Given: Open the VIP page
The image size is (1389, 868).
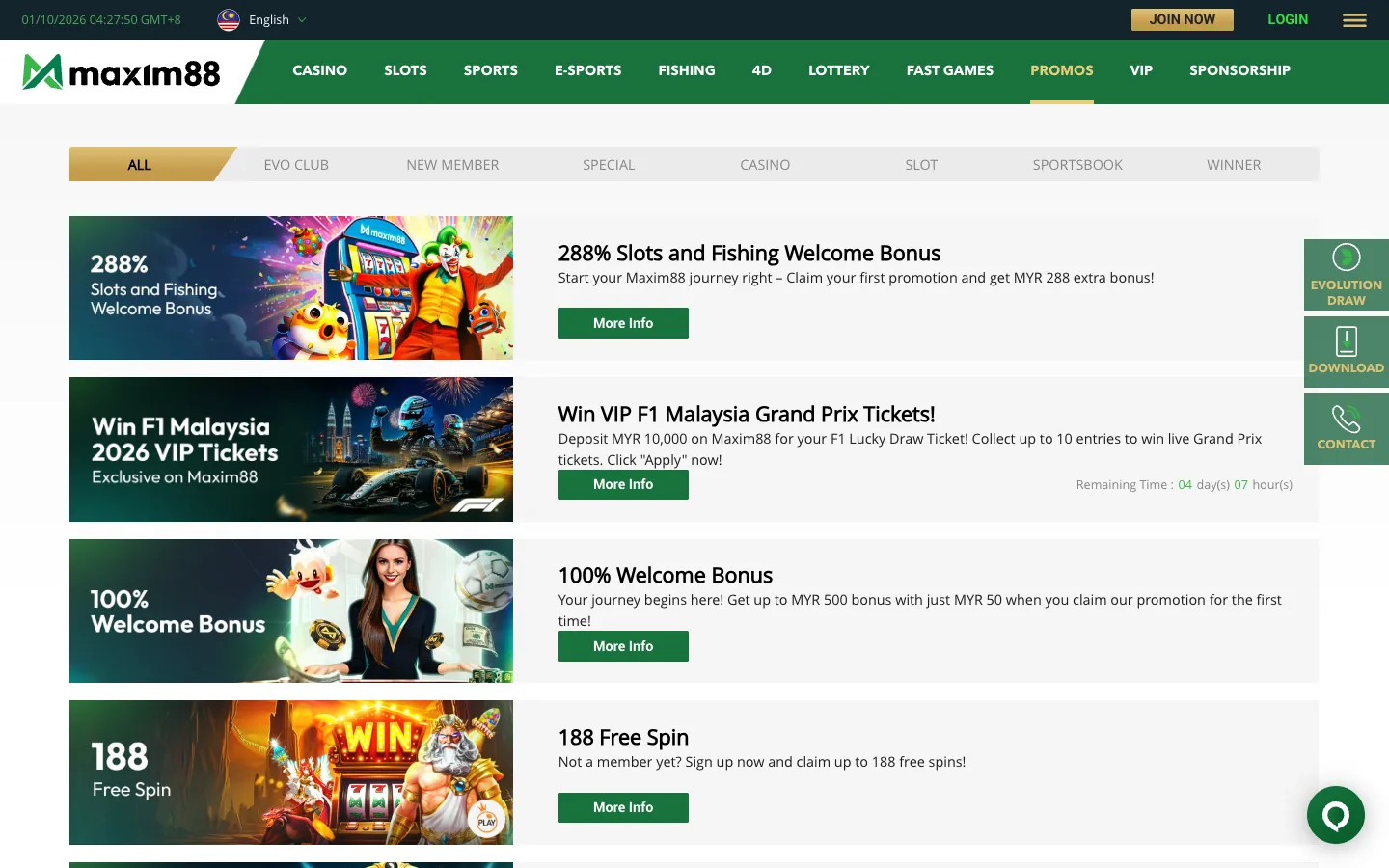Looking at the screenshot, I should 1141,70.
